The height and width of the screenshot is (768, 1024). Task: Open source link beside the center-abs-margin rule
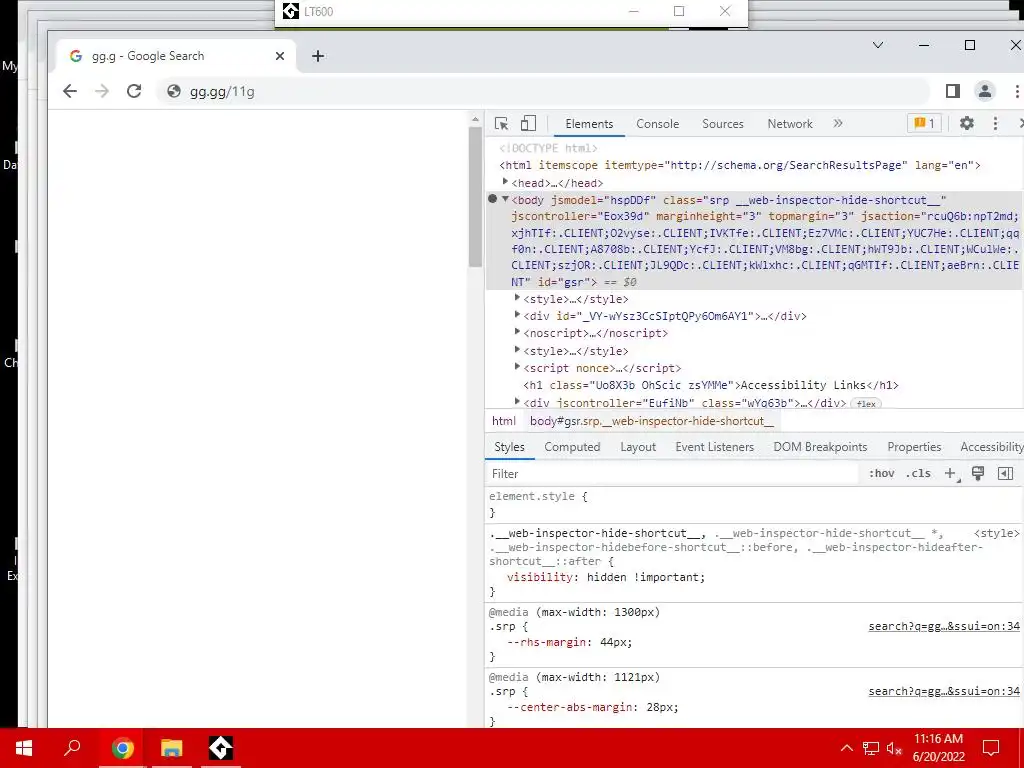pyautogui.click(x=944, y=691)
